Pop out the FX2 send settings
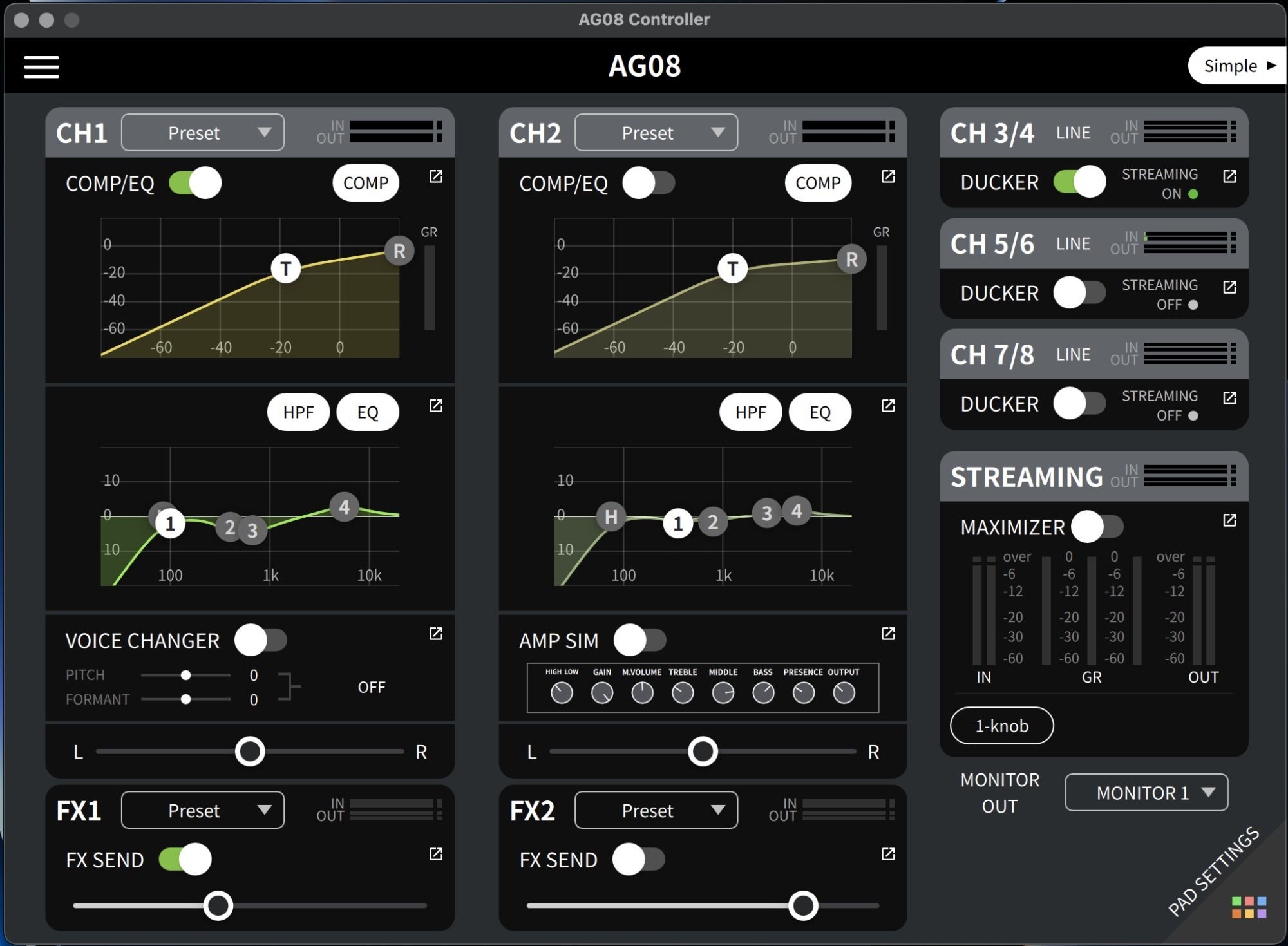The height and width of the screenshot is (946, 1288). 888,854
